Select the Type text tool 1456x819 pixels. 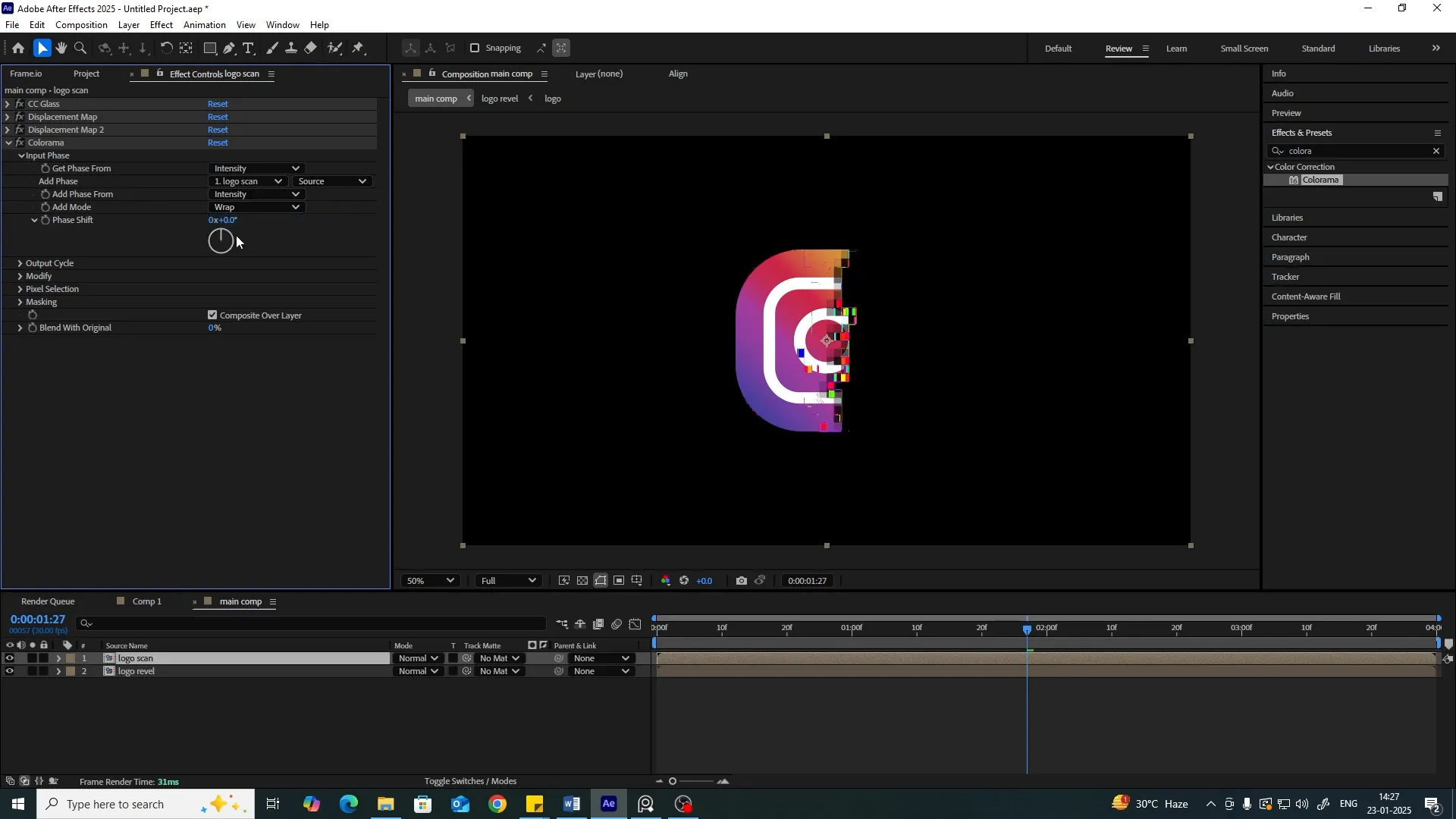(x=248, y=48)
